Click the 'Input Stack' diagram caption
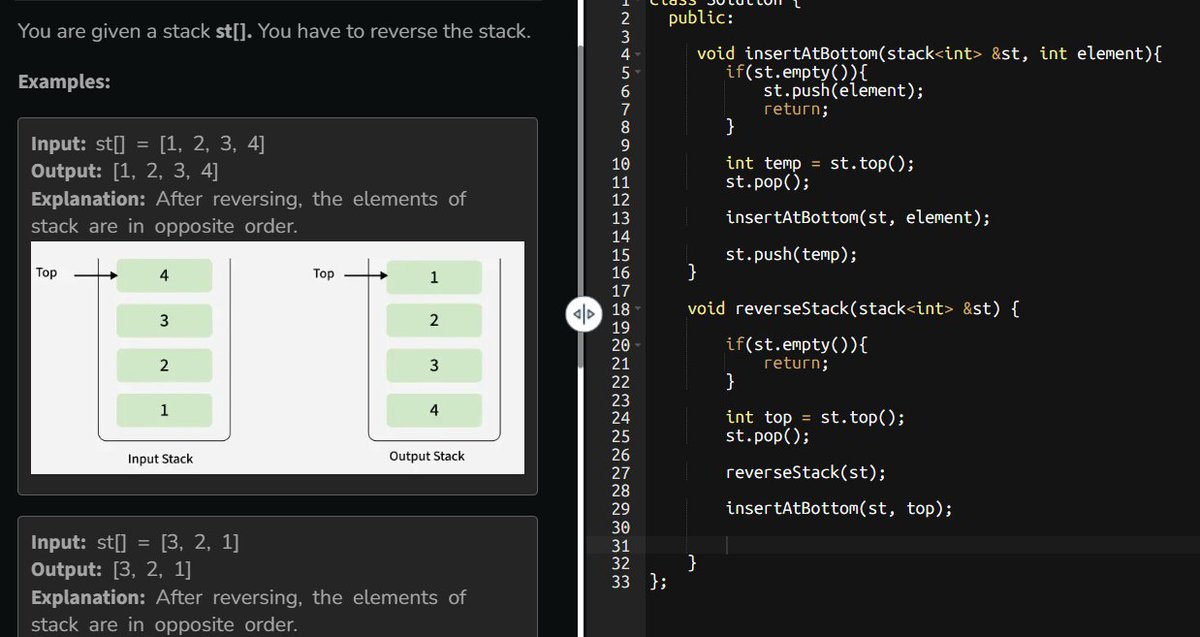The height and width of the screenshot is (637, 1200). pyautogui.click(x=160, y=459)
